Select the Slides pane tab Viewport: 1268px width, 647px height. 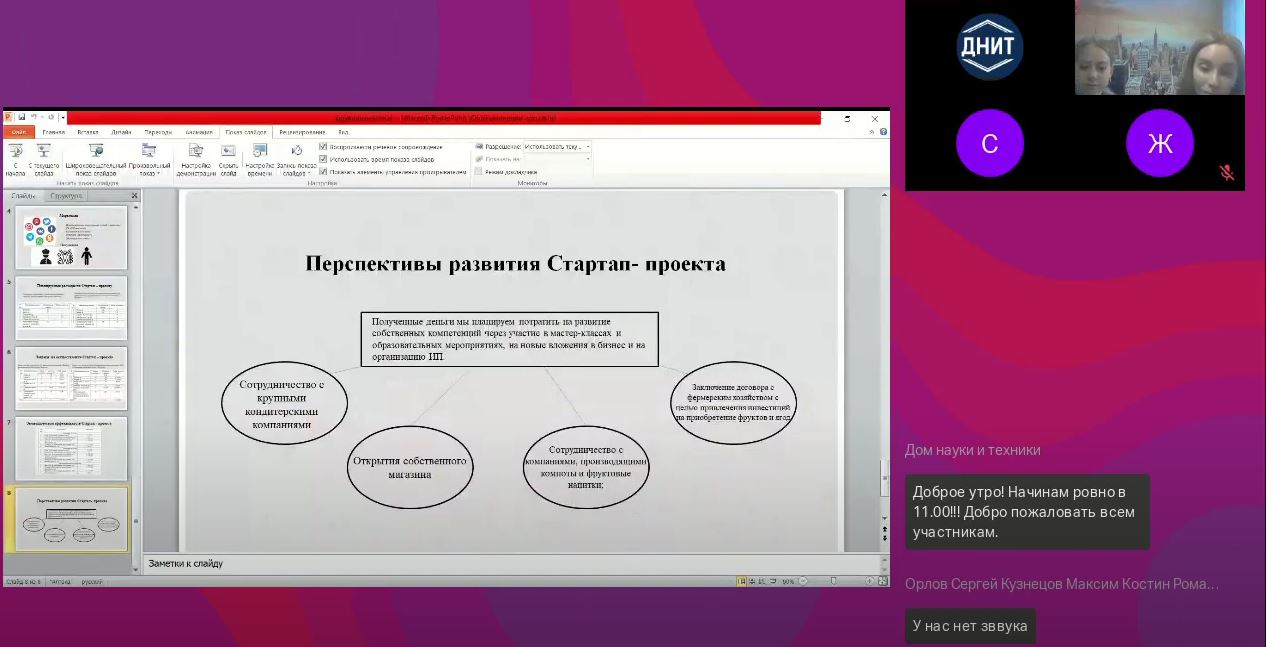[x=22, y=196]
